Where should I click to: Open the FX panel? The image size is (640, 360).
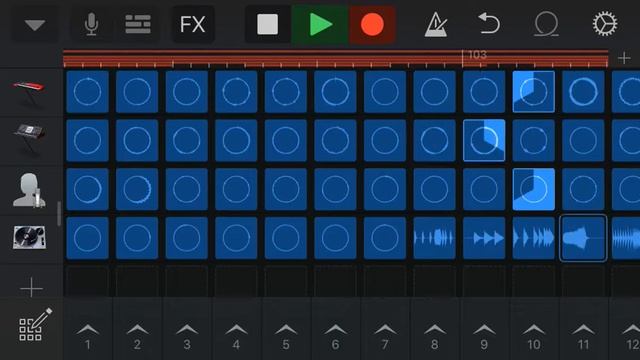click(x=193, y=24)
